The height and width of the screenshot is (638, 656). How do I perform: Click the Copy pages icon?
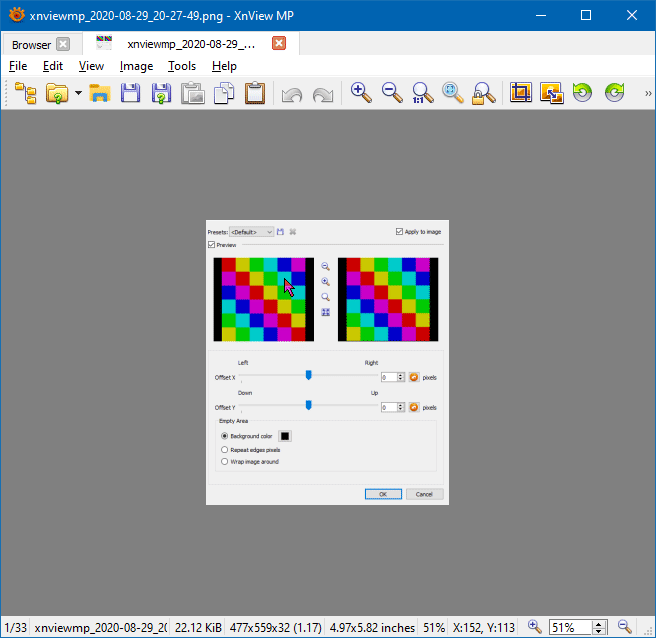(x=224, y=92)
